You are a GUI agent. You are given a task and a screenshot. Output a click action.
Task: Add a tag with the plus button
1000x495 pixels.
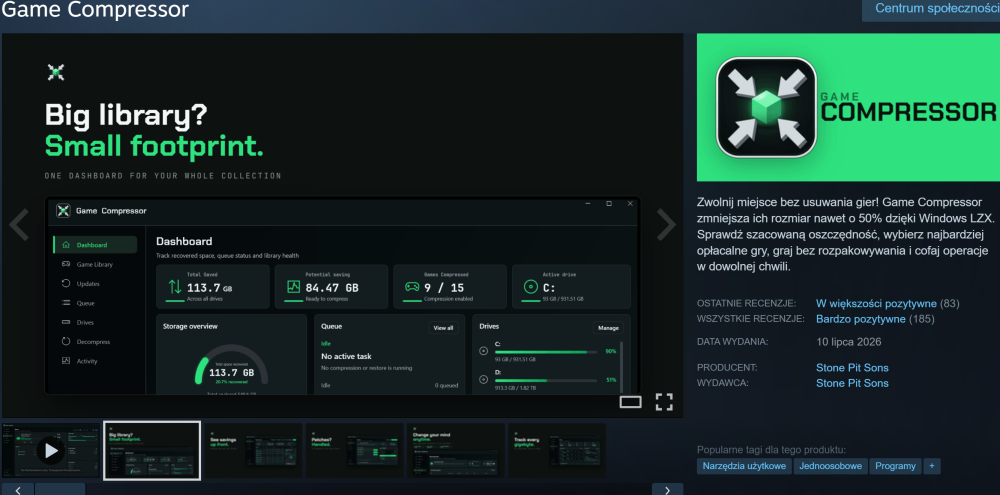point(932,466)
